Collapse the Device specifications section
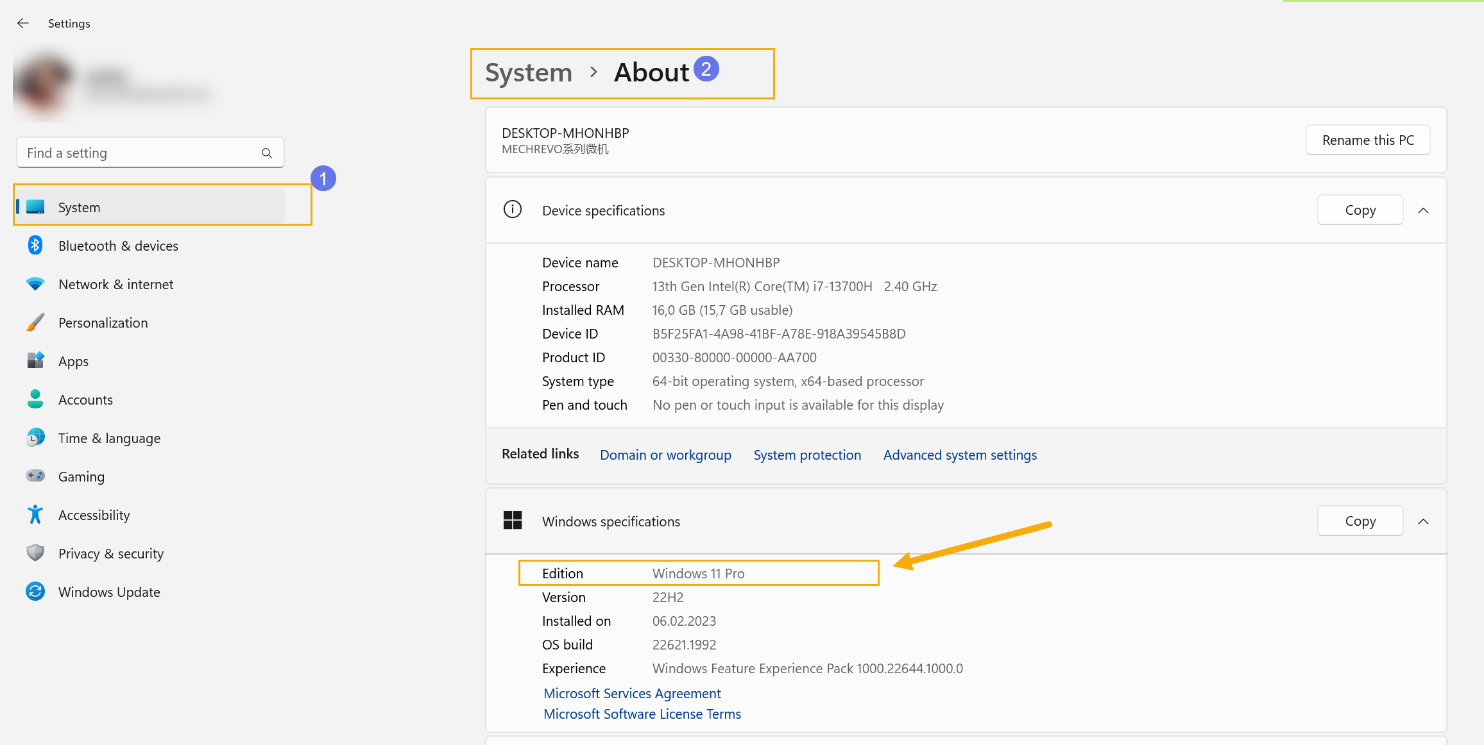 (1423, 210)
